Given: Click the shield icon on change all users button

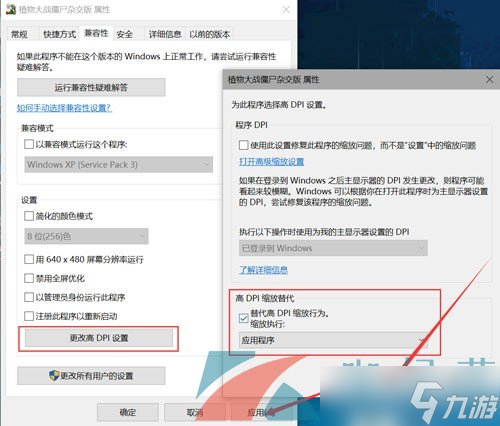Looking at the screenshot, I should 54,376.
